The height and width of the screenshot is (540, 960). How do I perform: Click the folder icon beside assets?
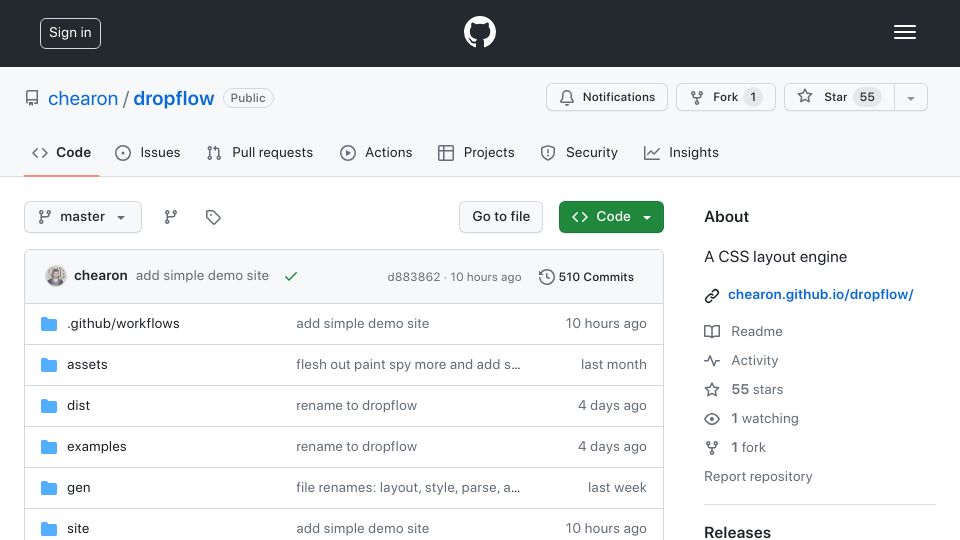click(x=49, y=365)
